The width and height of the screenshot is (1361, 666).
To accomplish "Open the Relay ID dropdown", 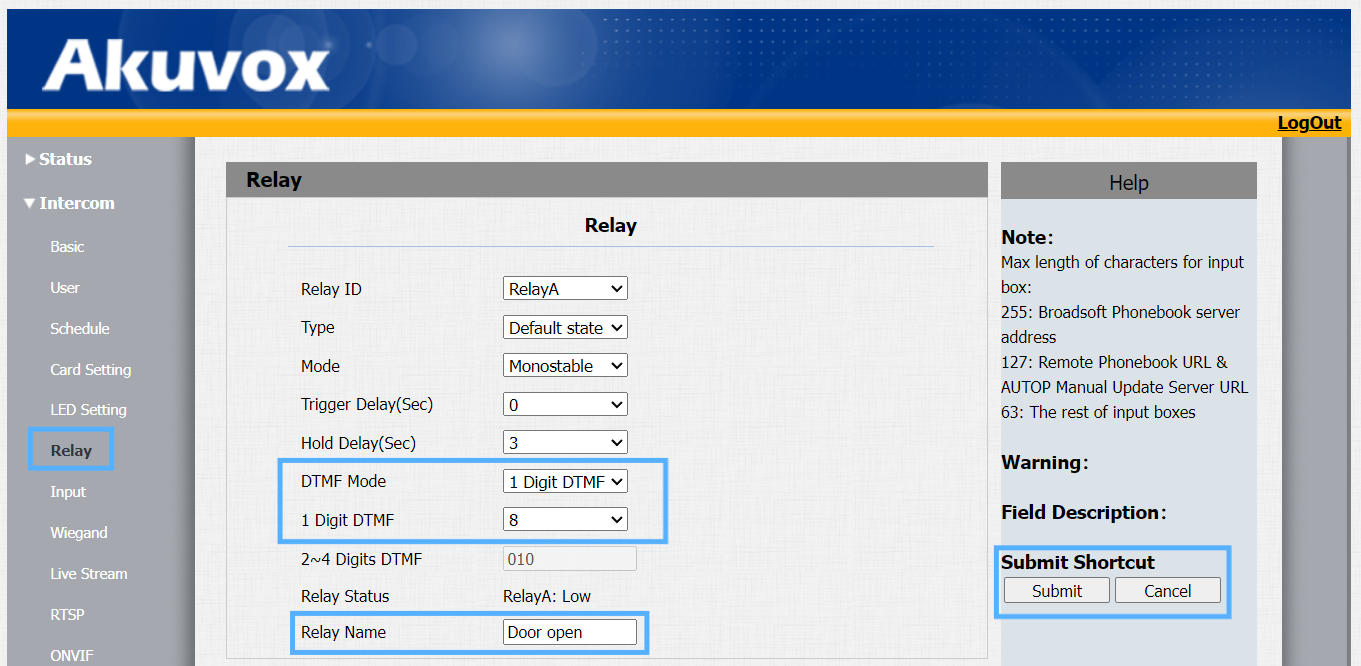I will coord(565,289).
